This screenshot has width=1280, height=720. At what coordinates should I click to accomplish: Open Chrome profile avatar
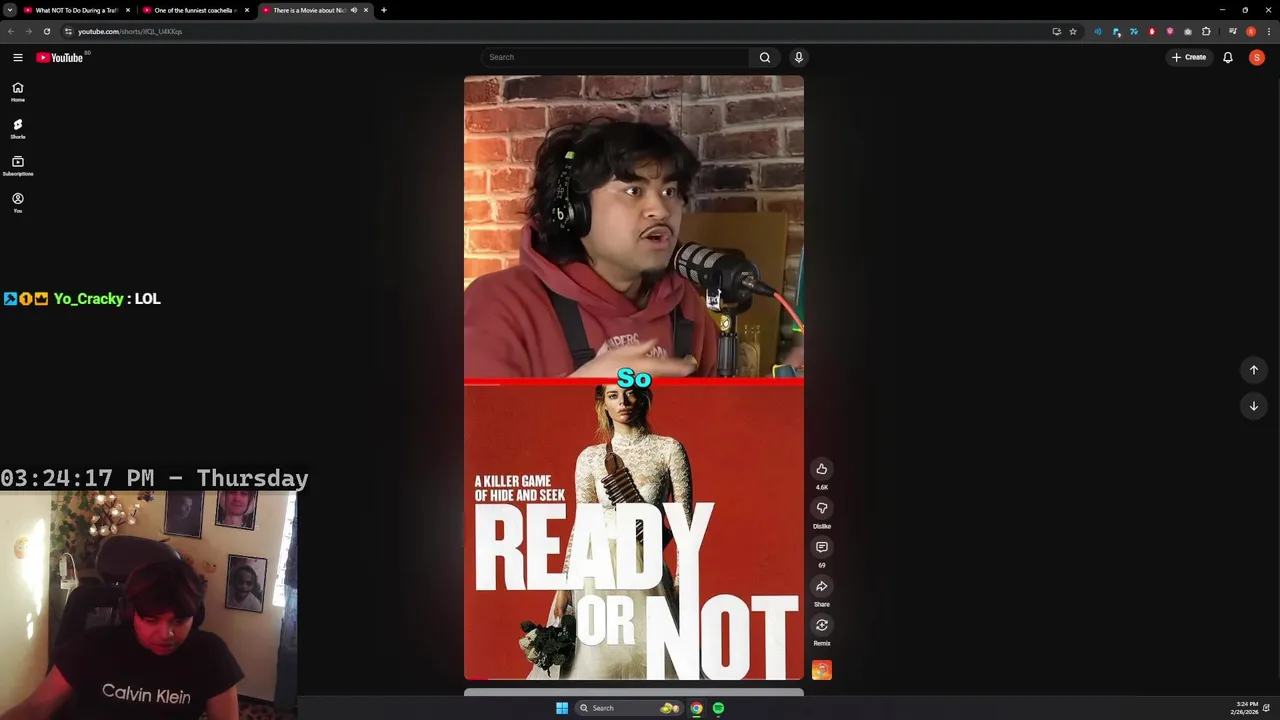(1251, 31)
